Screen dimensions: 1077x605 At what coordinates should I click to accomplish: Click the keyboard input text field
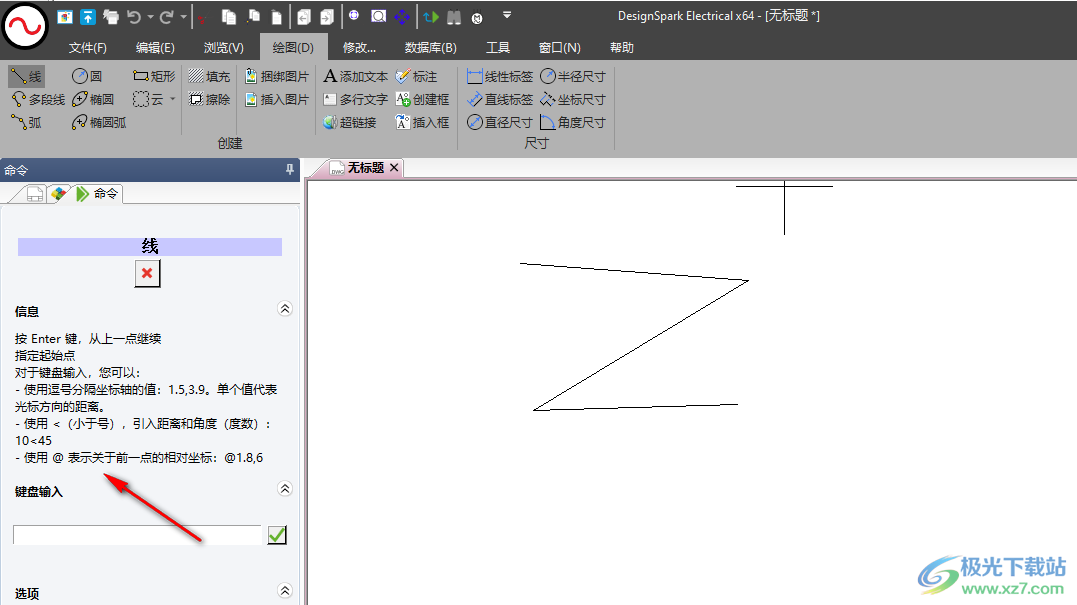click(x=137, y=535)
